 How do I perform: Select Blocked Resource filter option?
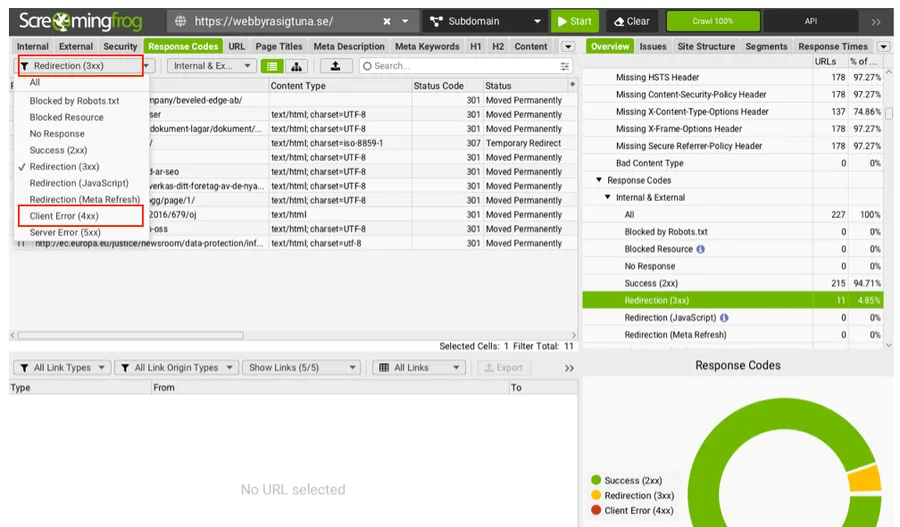(x=82, y=117)
